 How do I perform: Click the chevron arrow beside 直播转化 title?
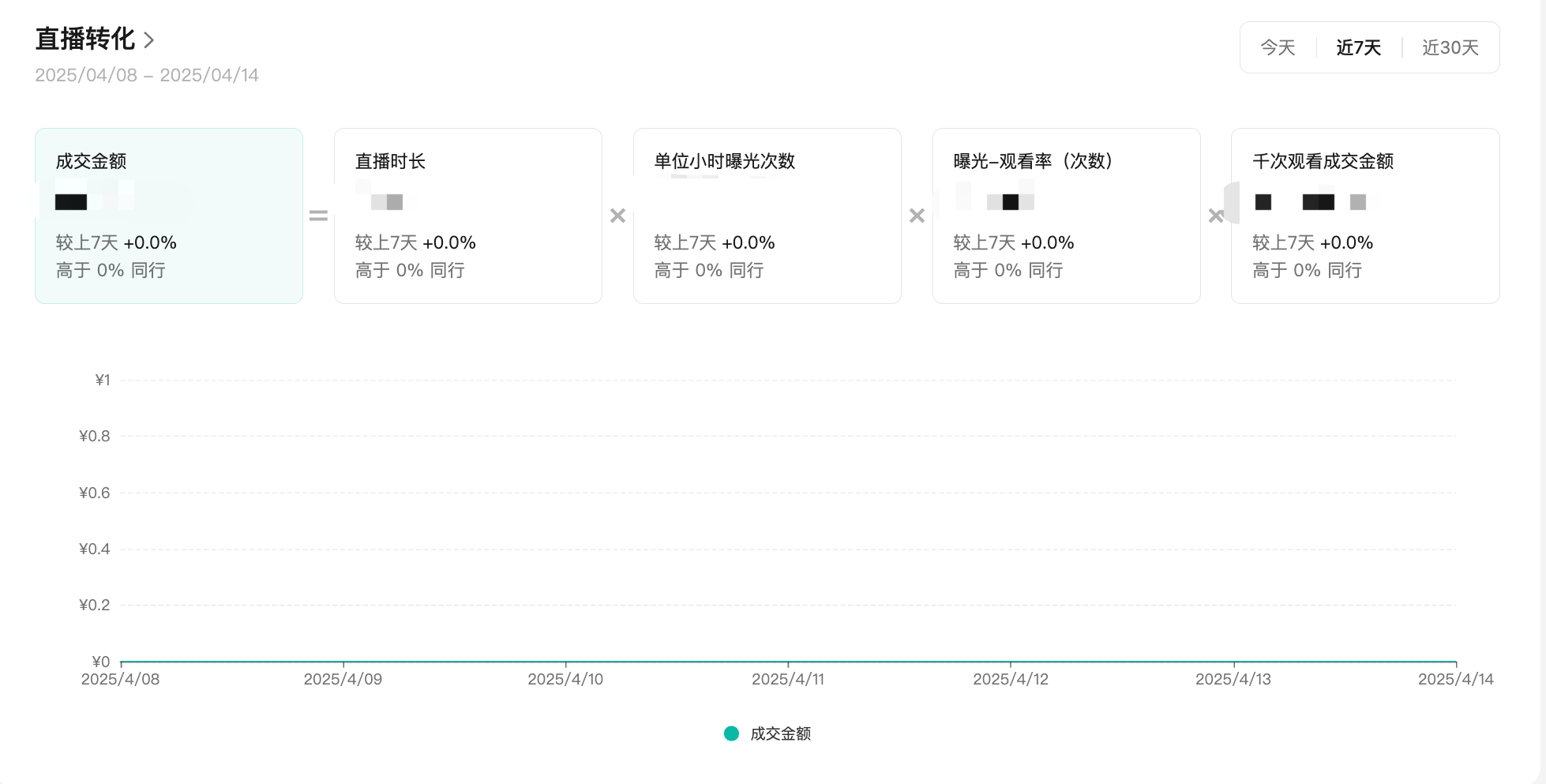pos(148,39)
